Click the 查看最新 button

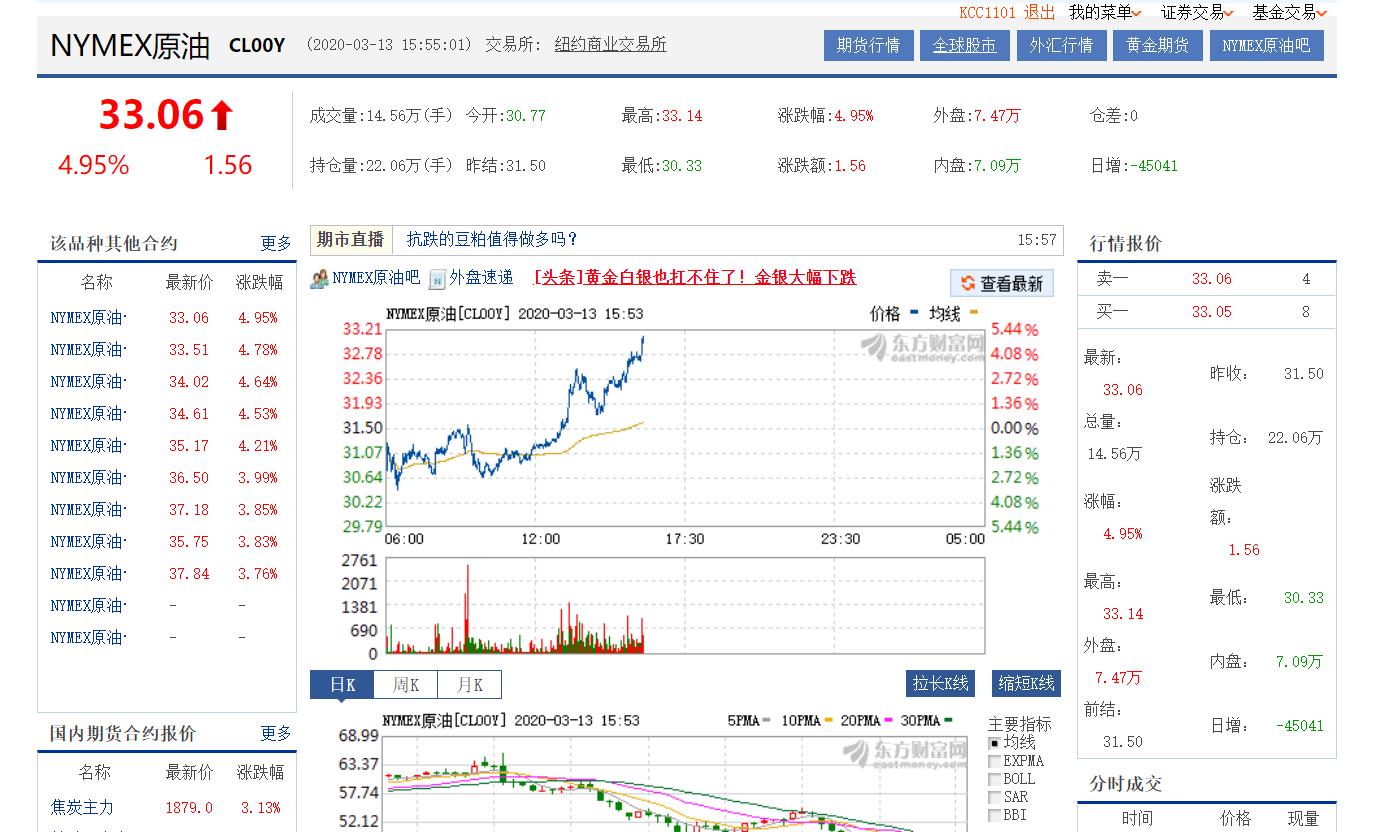pyautogui.click(x=1001, y=284)
